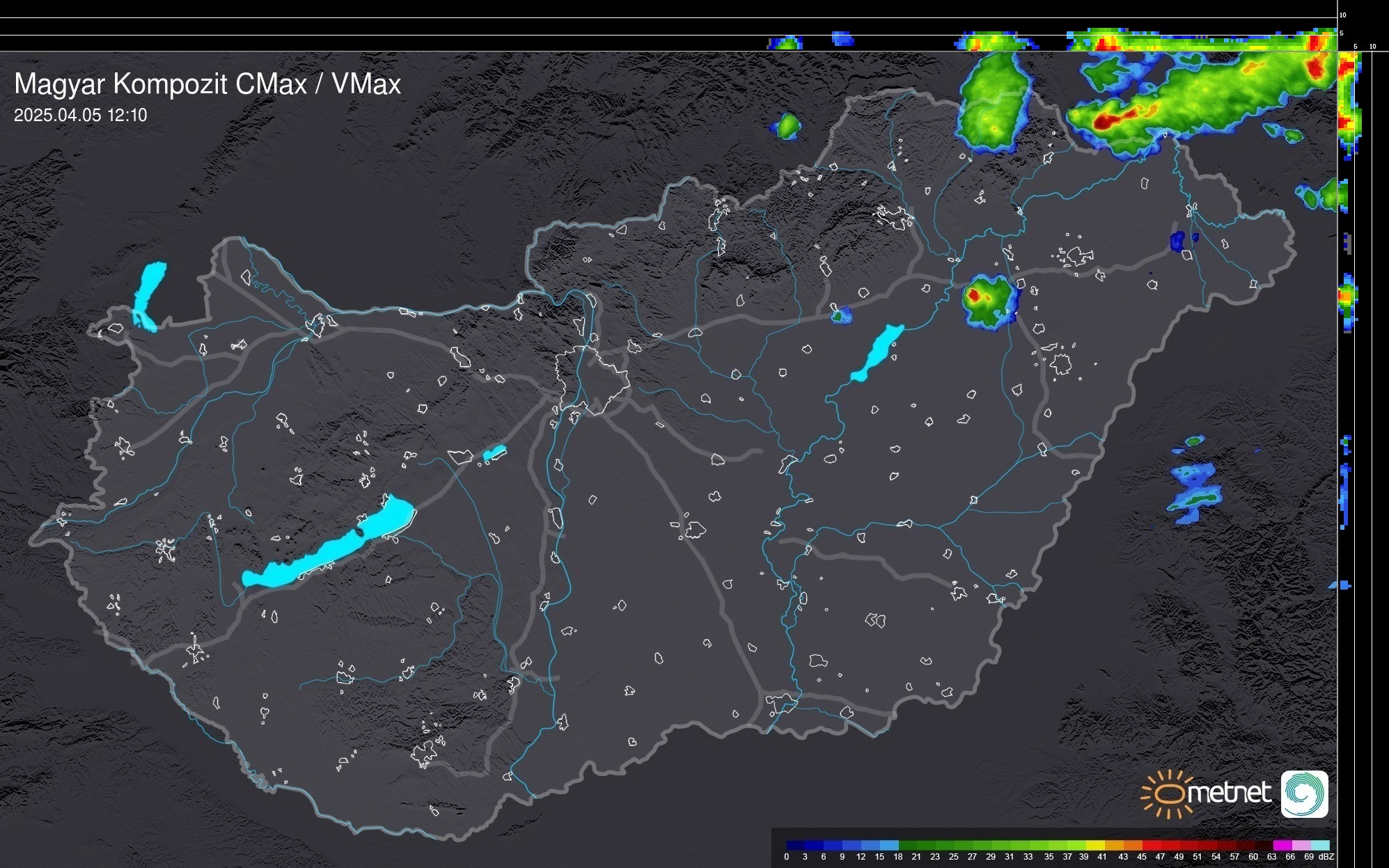The image size is (1389, 868).
Task: Click the dBZ unit label
Action: (1326, 857)
